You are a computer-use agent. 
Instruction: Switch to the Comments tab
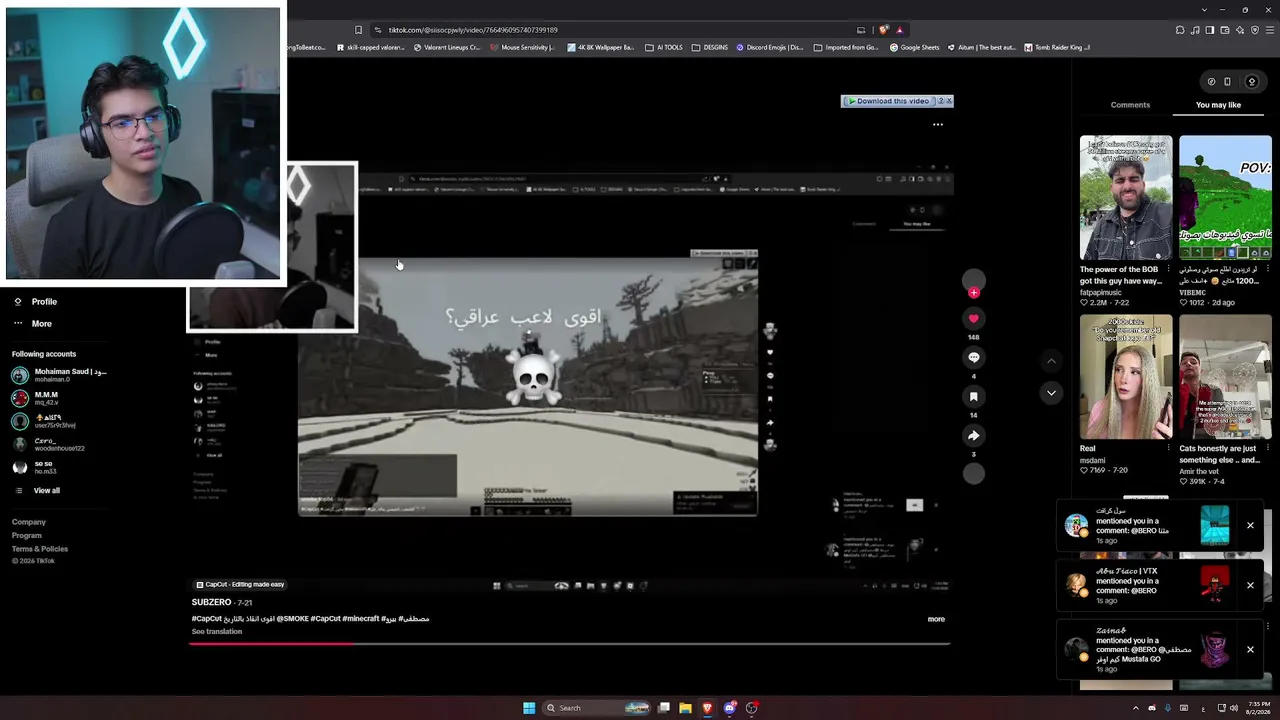(1130, 105)
